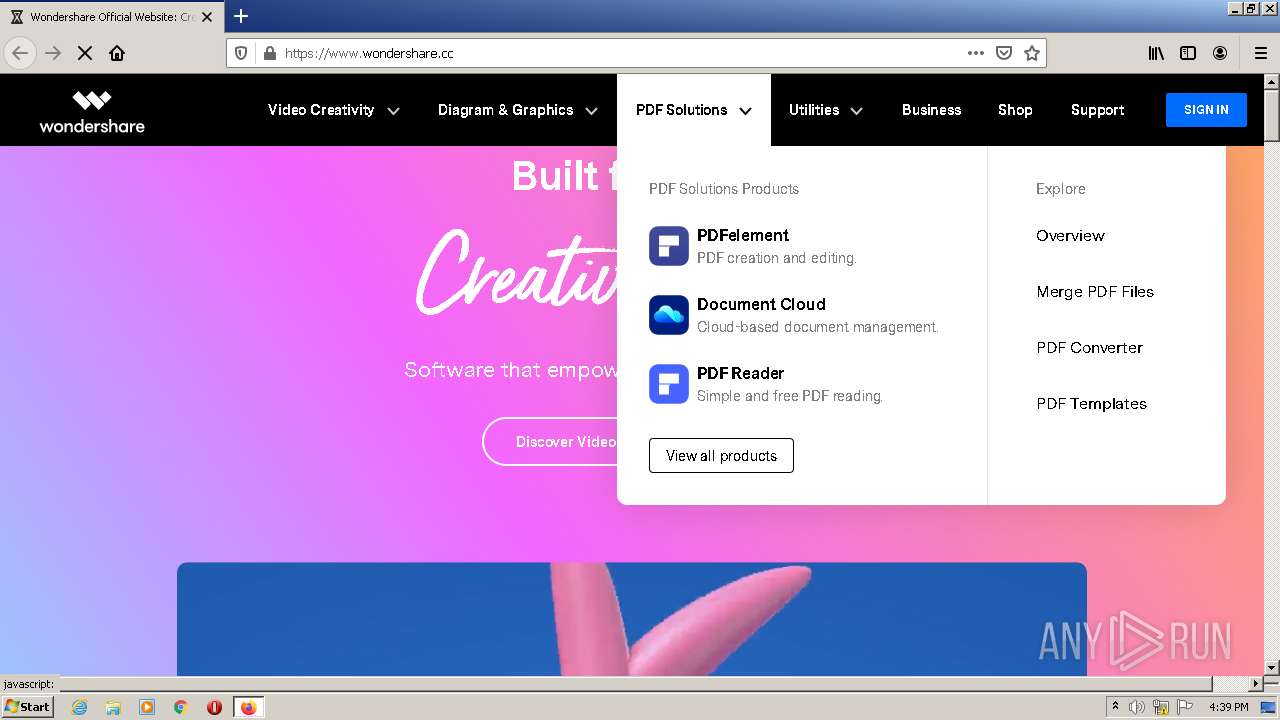
Task: Go forward in browser history
Action: [53, 53]
